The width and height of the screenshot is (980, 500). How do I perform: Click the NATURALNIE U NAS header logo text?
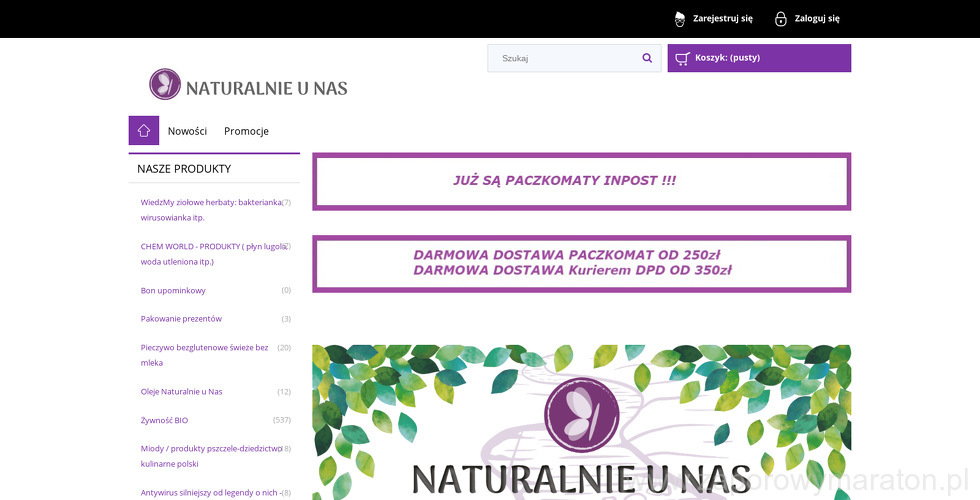[x=267, y=88]
